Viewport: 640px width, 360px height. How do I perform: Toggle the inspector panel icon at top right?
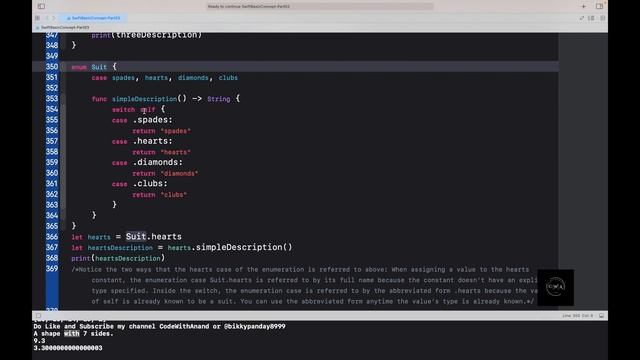coord(599,6)
